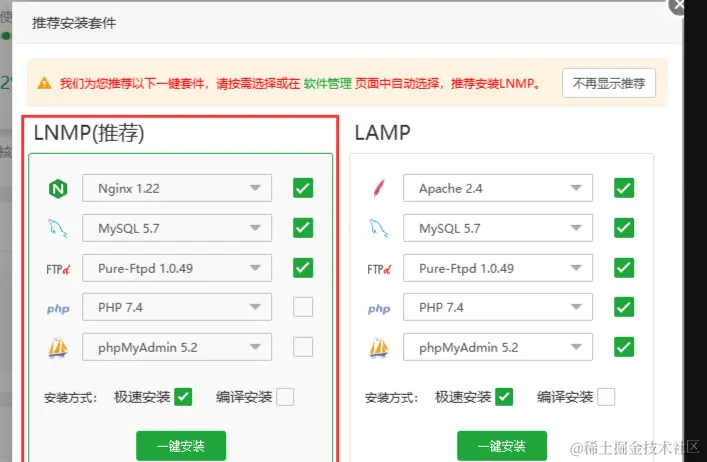The width and height of the screenshot is (707, 462).
Task: Click the FTPd icon in LNMP panel
Action: (58, 269)
